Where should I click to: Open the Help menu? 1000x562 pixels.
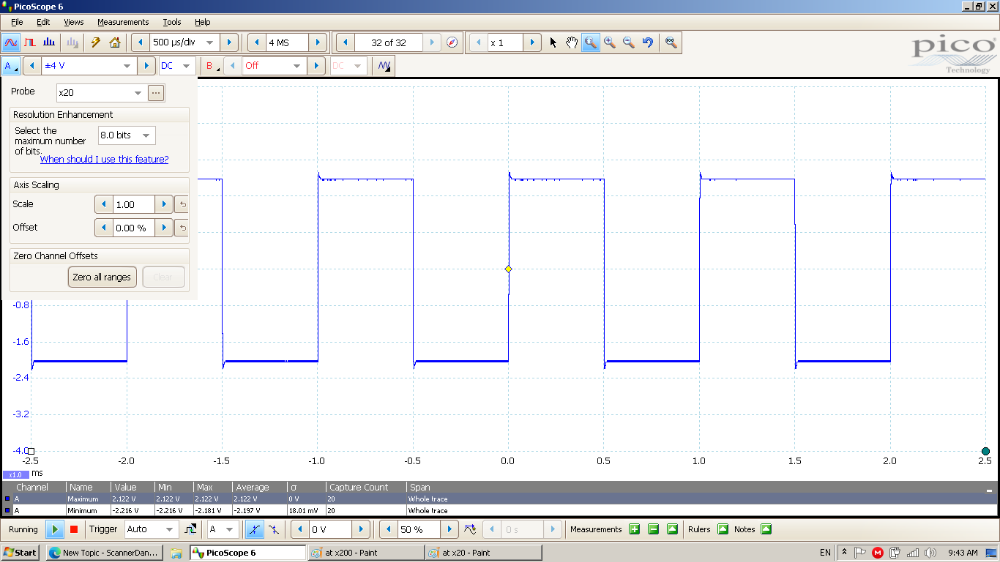(202, 22)
